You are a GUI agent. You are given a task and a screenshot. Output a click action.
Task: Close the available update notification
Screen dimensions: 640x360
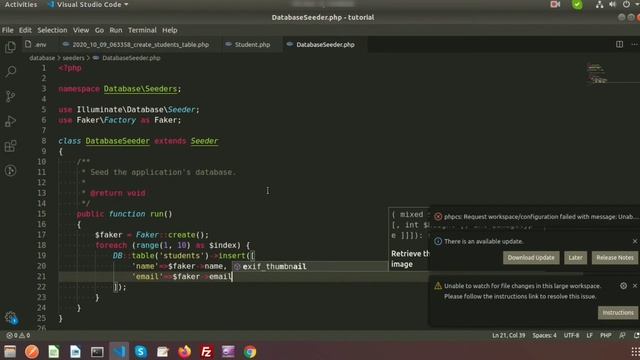[635, 241]
